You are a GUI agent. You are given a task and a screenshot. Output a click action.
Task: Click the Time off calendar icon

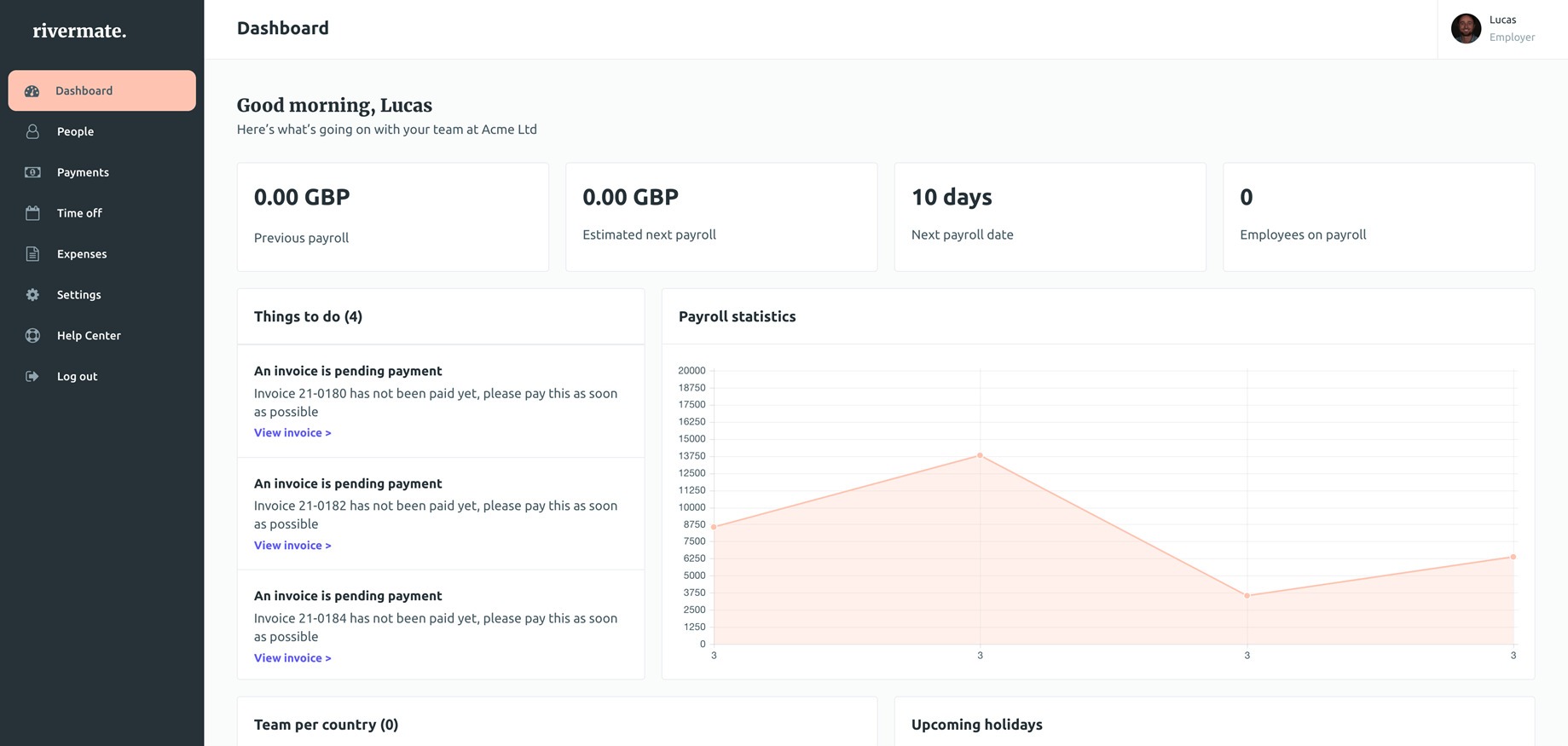tap(32, 213)
